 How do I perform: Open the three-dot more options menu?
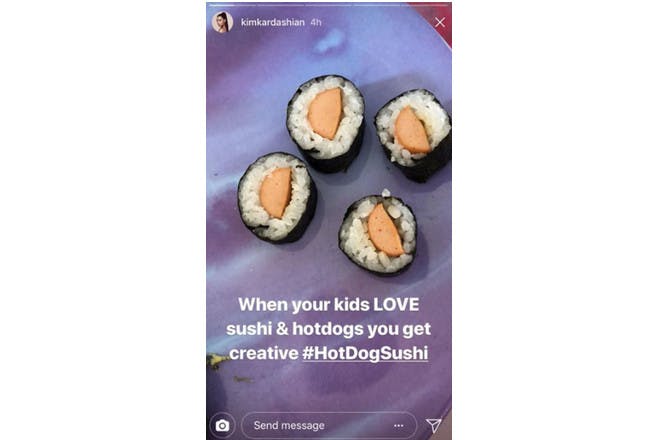(399, 426)
